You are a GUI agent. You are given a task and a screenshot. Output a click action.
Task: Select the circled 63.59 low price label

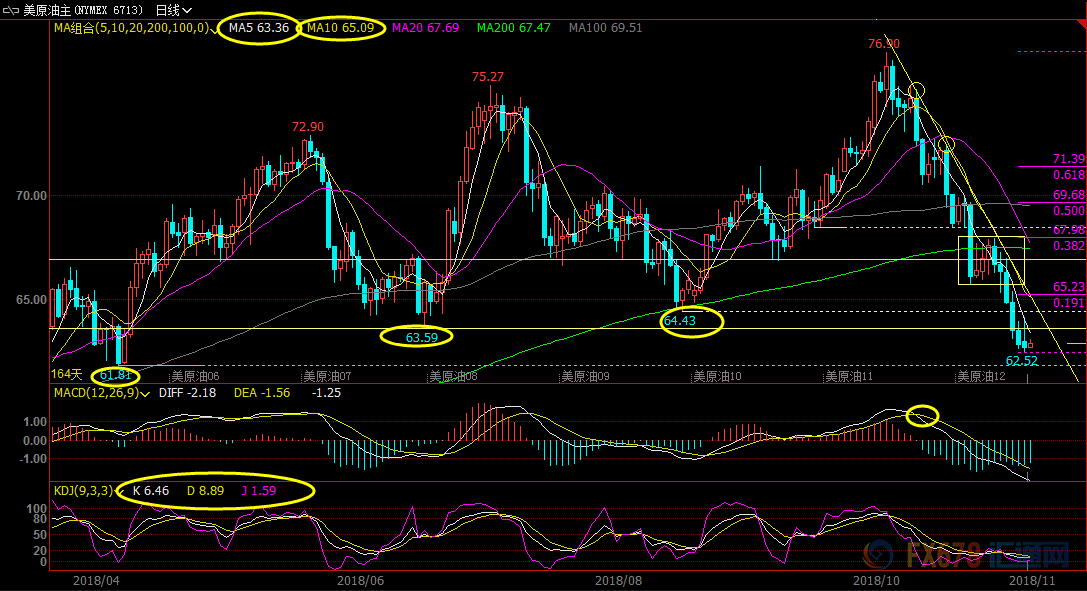click(x=421, y=338)
